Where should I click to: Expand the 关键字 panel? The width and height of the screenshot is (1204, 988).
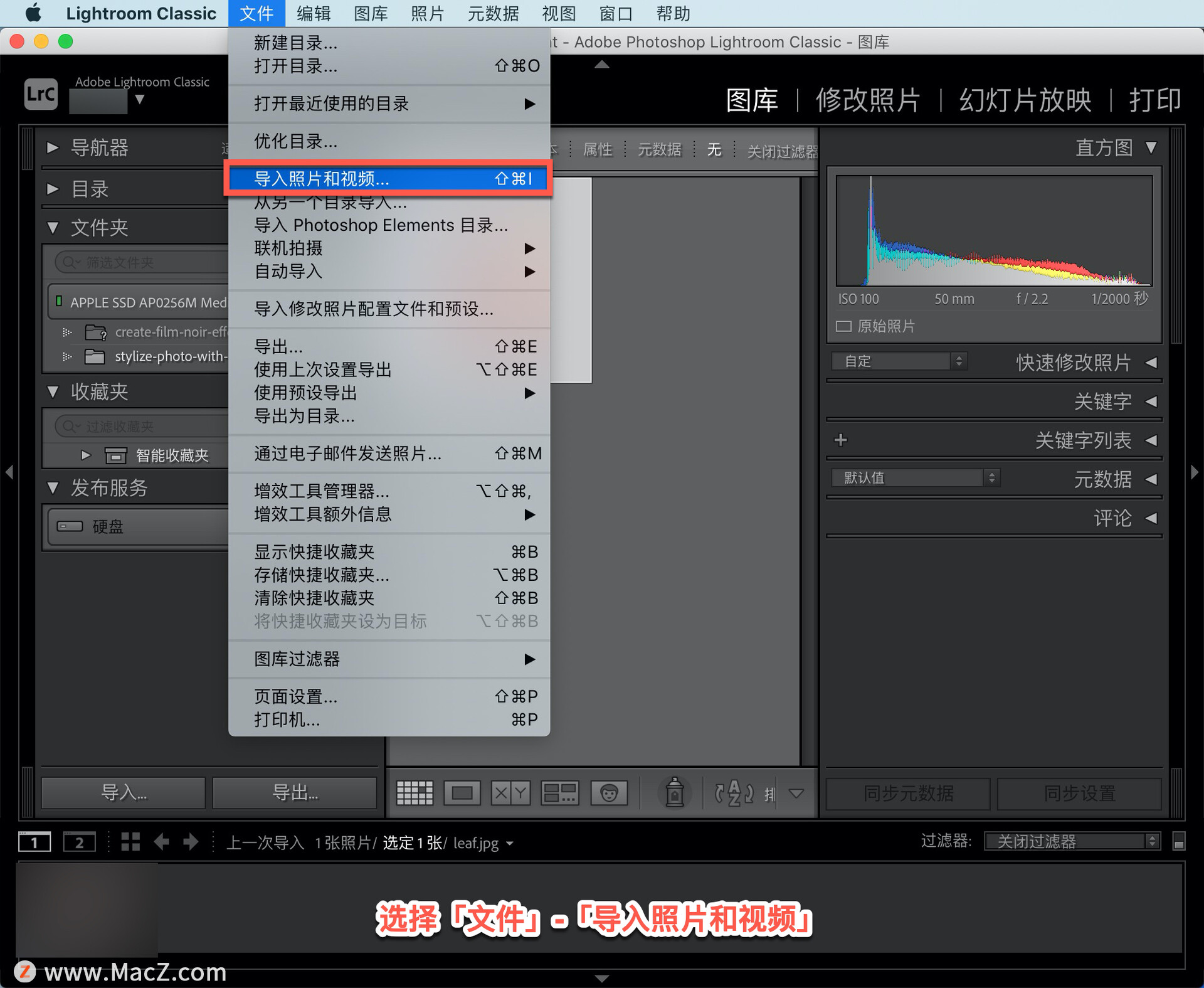tap(1151, 401)
